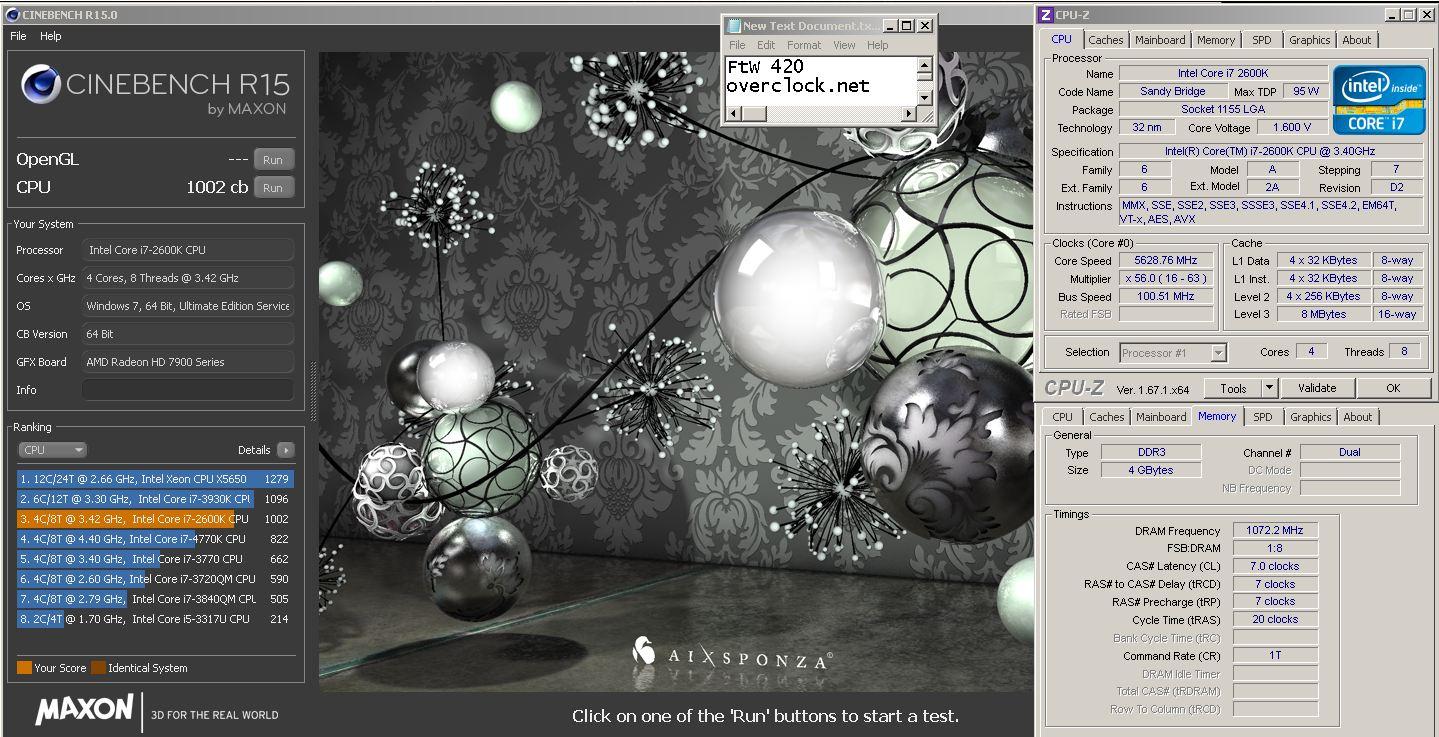This screenshot has width=1439, height=737.
Task: Switch to Caches tab in upper CPU-Z
Action: point(1106,40)
